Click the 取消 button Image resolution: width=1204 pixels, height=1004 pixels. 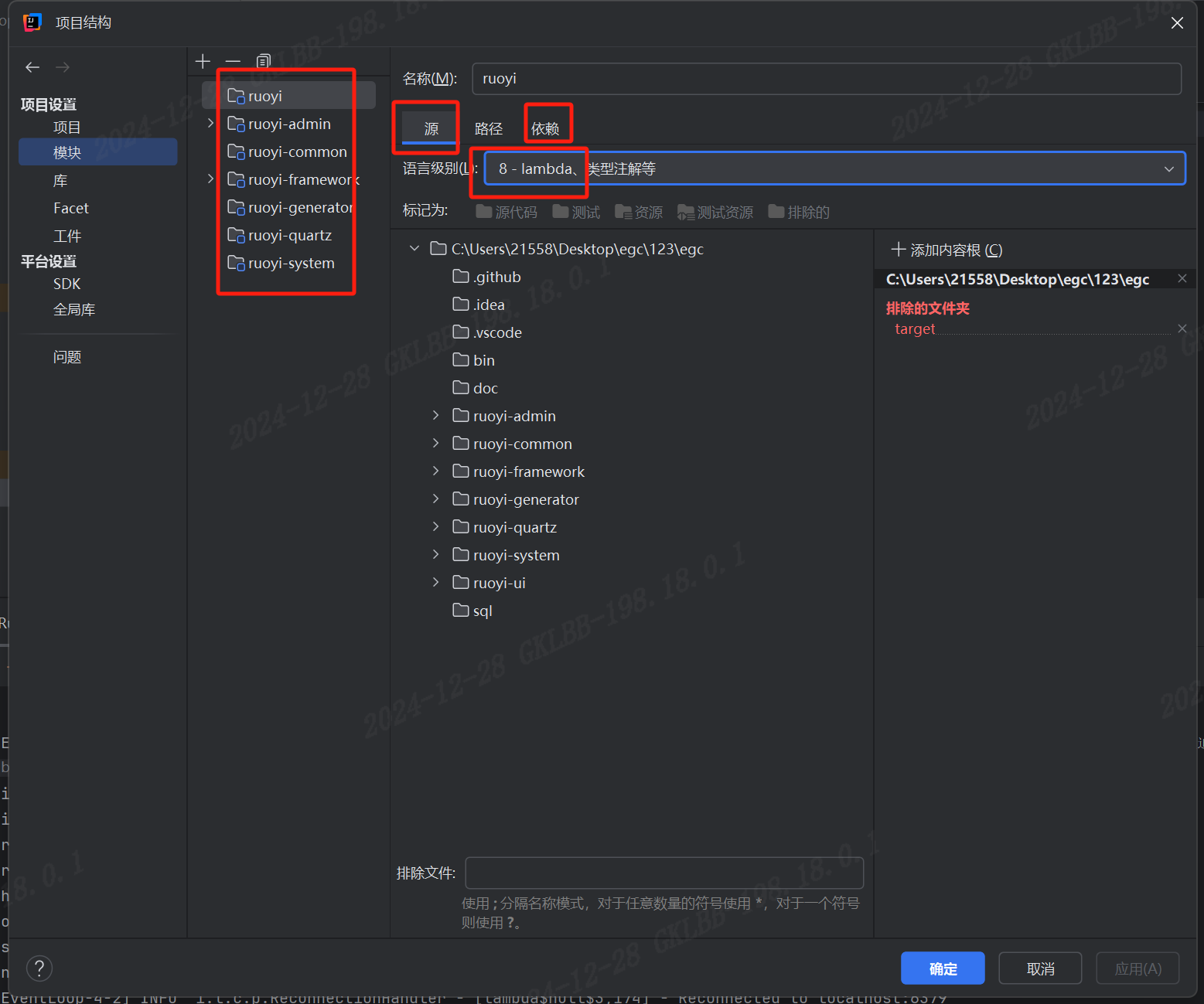point(1040,968)
